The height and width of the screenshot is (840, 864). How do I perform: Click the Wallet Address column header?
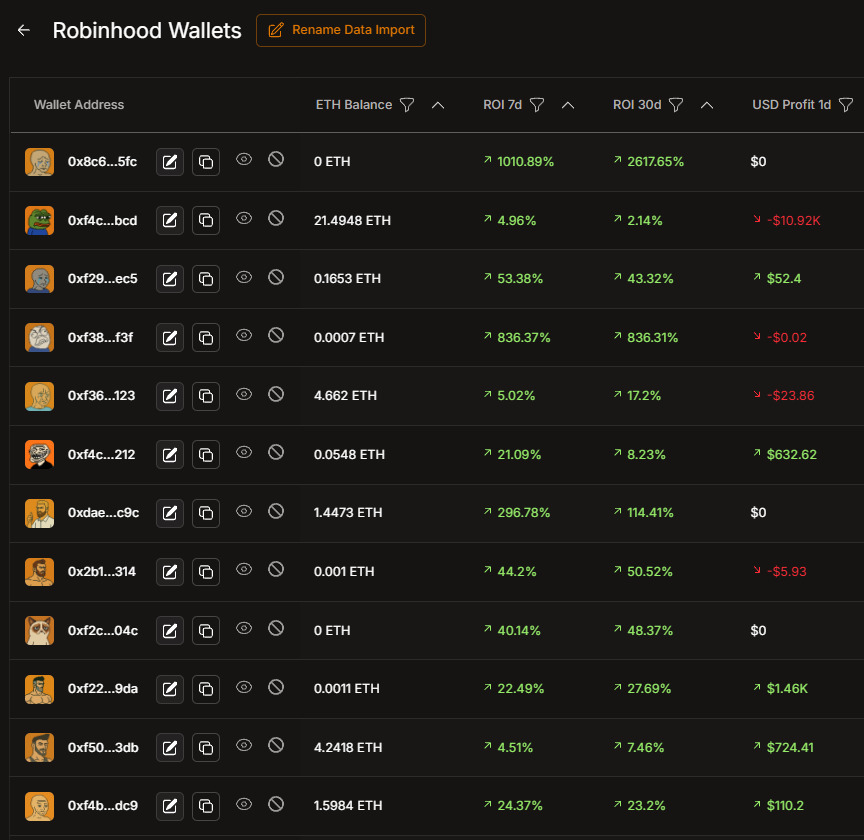tap(79, 105)
